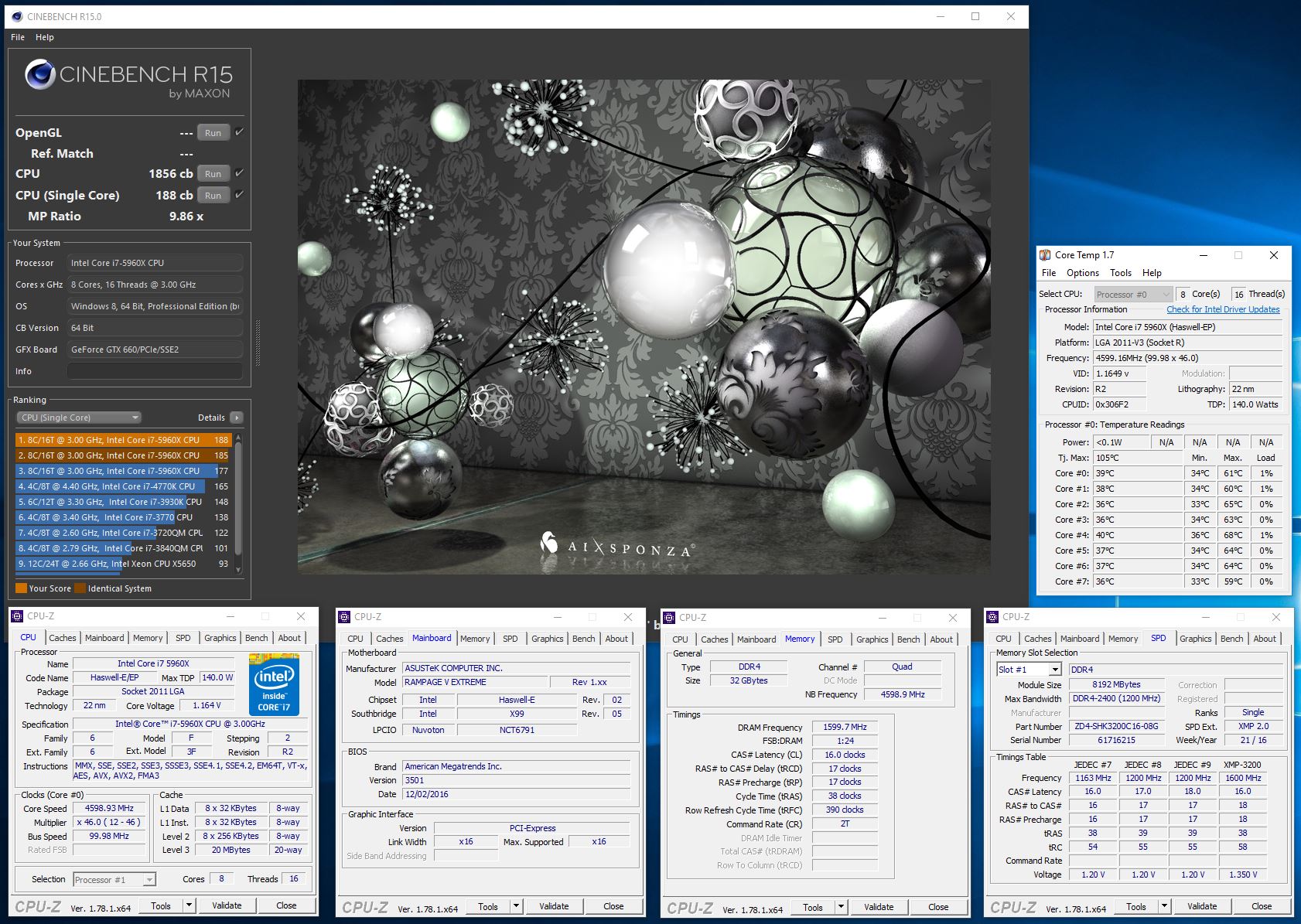
Task: Open the Core Temp File menu
Action: (x=1049, y=273)
